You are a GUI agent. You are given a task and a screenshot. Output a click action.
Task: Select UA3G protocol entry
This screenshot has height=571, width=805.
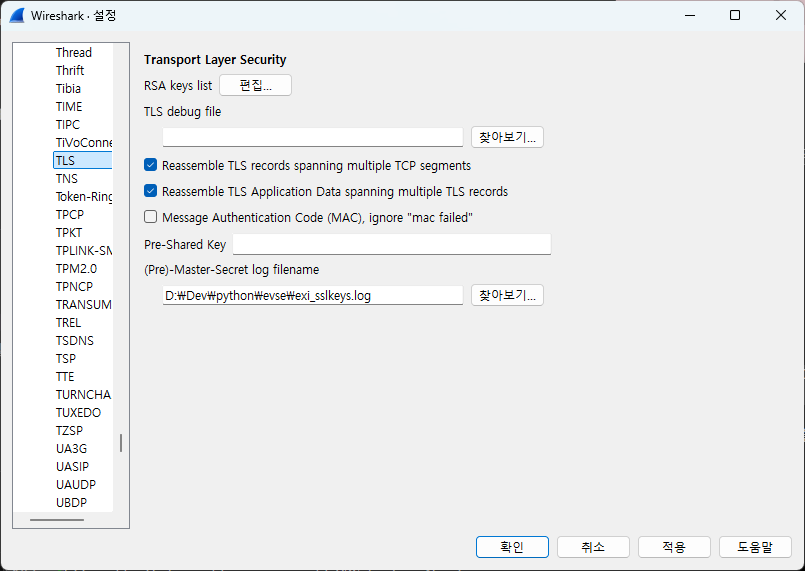tap(71, 448)
